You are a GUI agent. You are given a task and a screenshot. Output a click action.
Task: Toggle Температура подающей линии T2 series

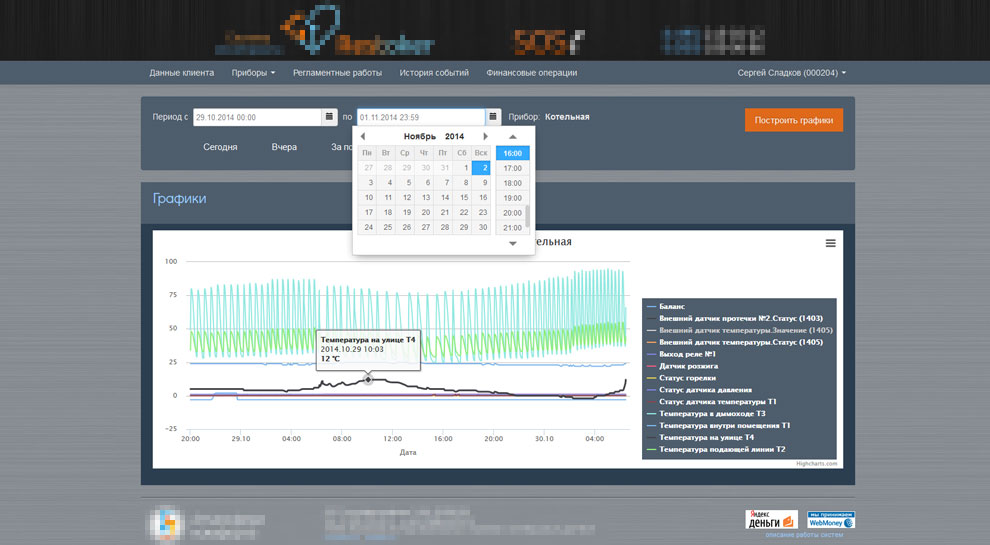722,449
